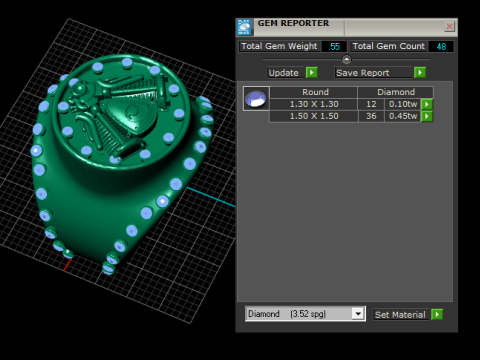The width and height of the screenshot is (480, 360).
Task: Click the green arrow beside Set Material
Action: pos(437,314)
